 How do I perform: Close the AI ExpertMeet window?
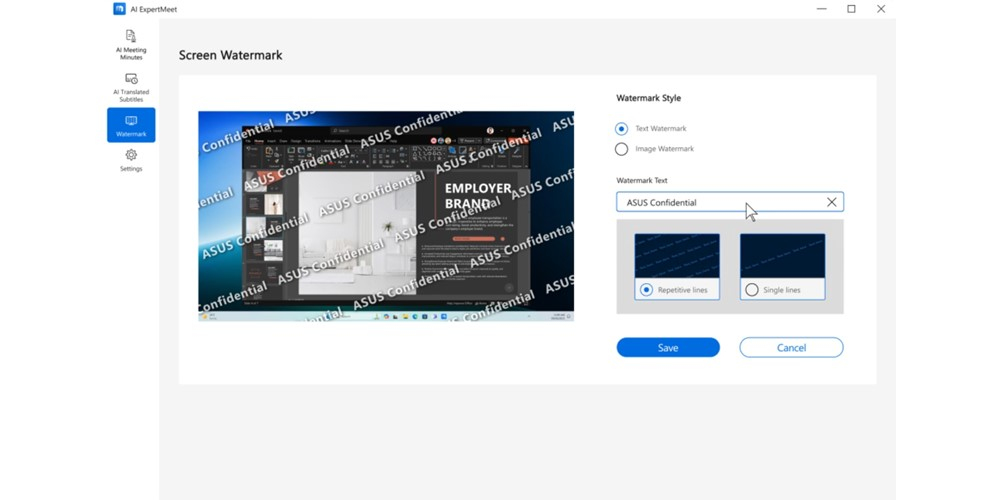881,9
